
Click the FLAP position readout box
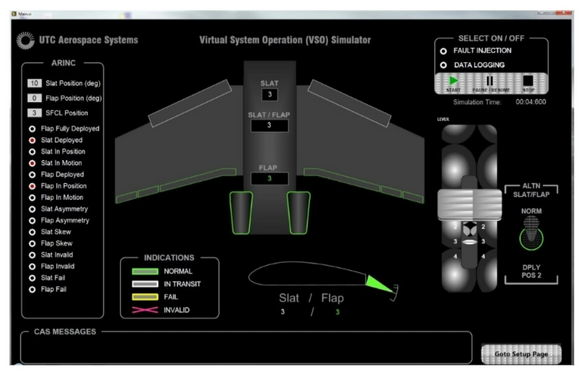pyautogui.click(x=270, y=179)
